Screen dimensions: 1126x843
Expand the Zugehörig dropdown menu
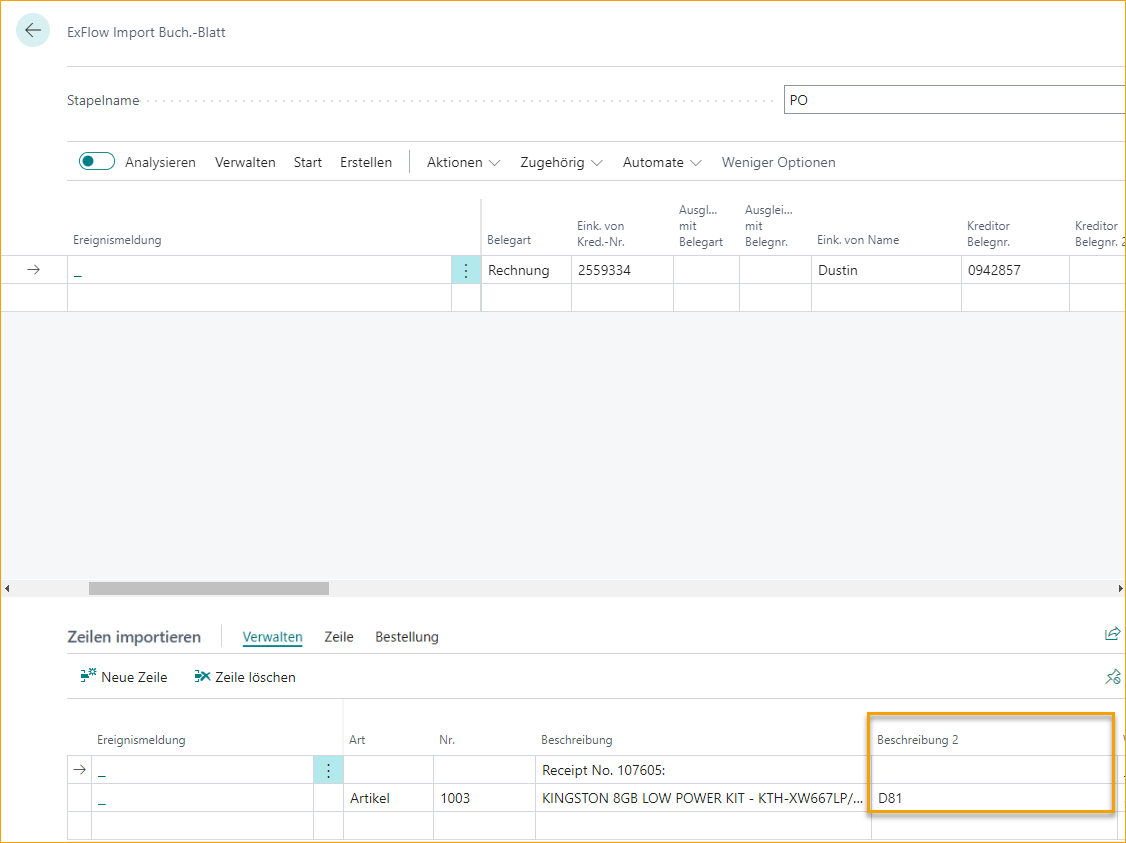point(561,162)
